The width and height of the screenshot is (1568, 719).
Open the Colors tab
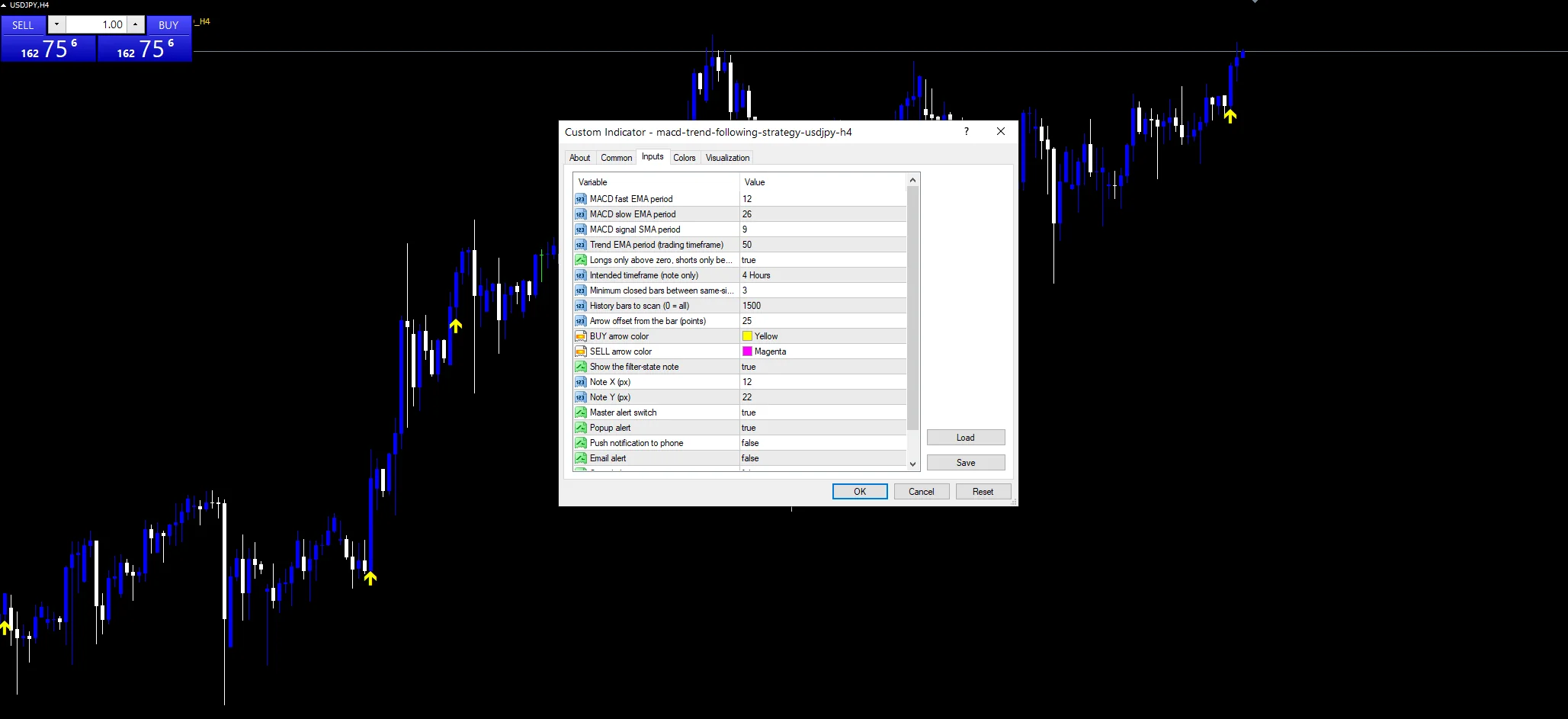[685, 158]
